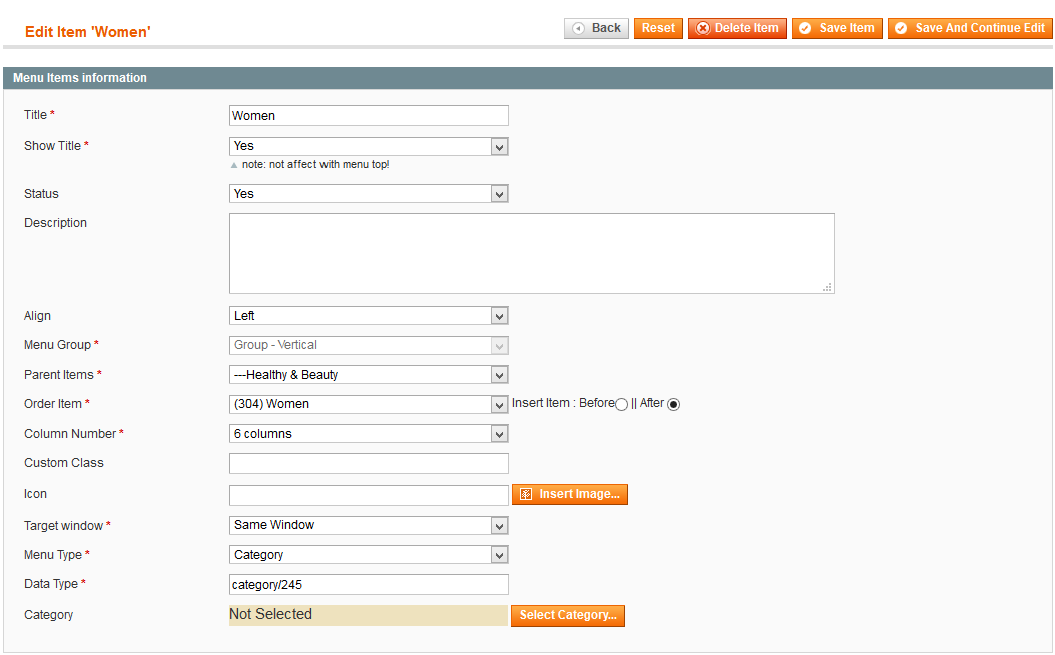Focus the Custom Class input field
1055x655 pixels.
(x=369, y=463)
